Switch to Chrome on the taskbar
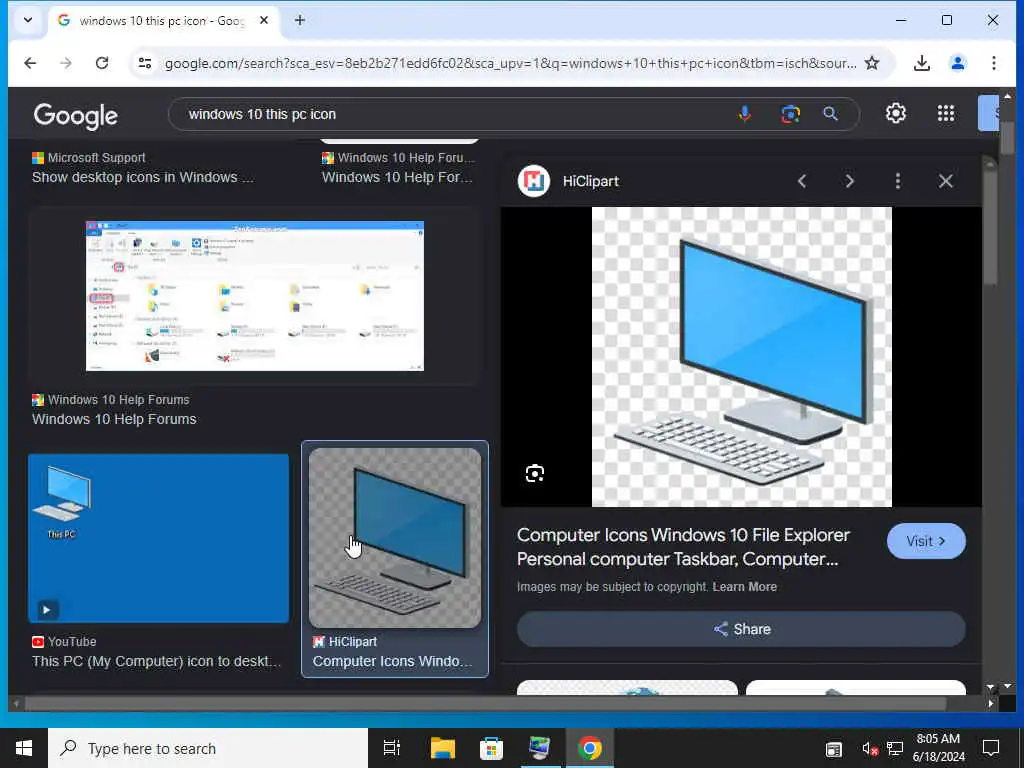This screenshot has width=1024, height=768. point(590,748)
